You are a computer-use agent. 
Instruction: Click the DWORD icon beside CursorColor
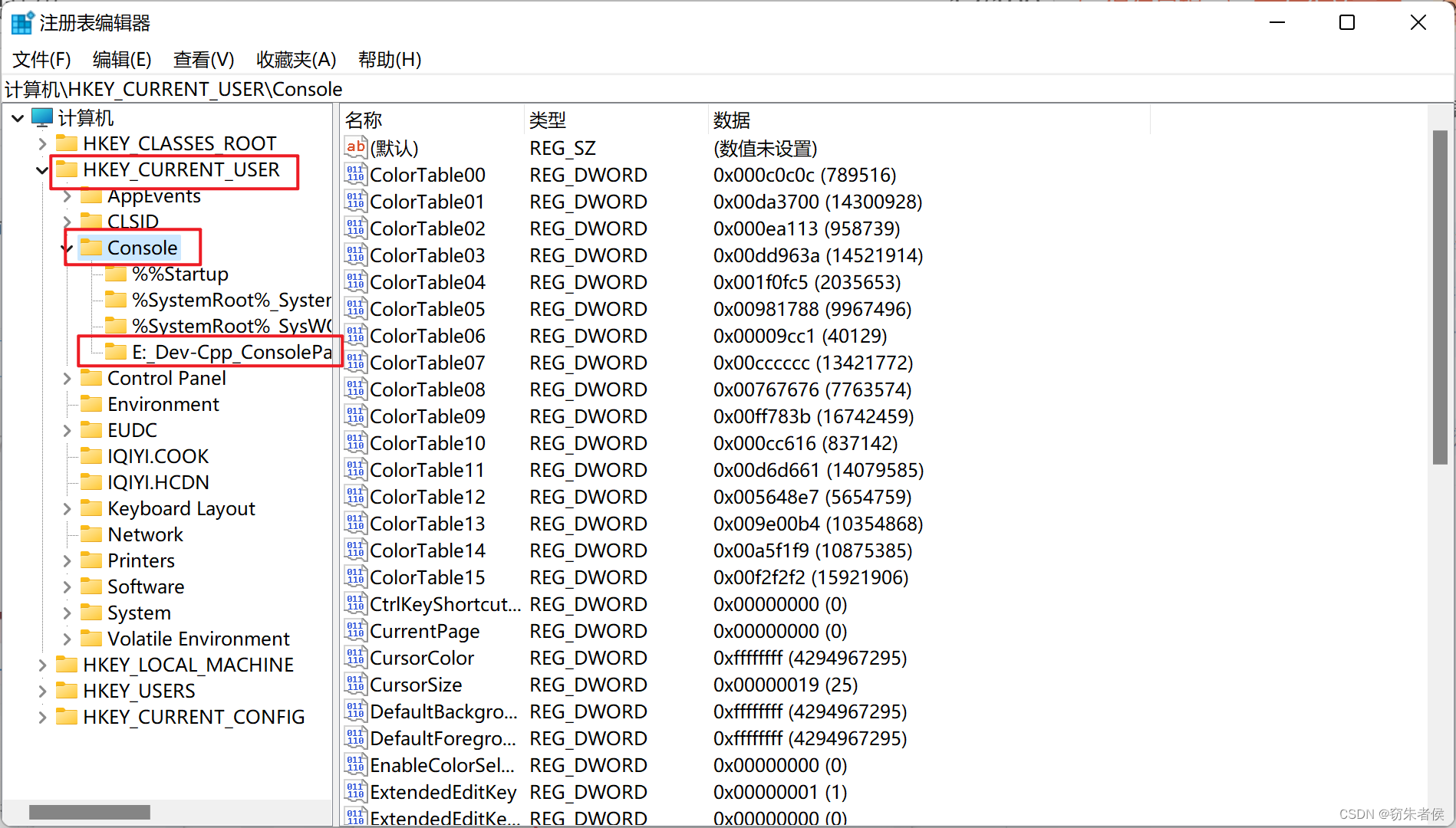(355, 658)
